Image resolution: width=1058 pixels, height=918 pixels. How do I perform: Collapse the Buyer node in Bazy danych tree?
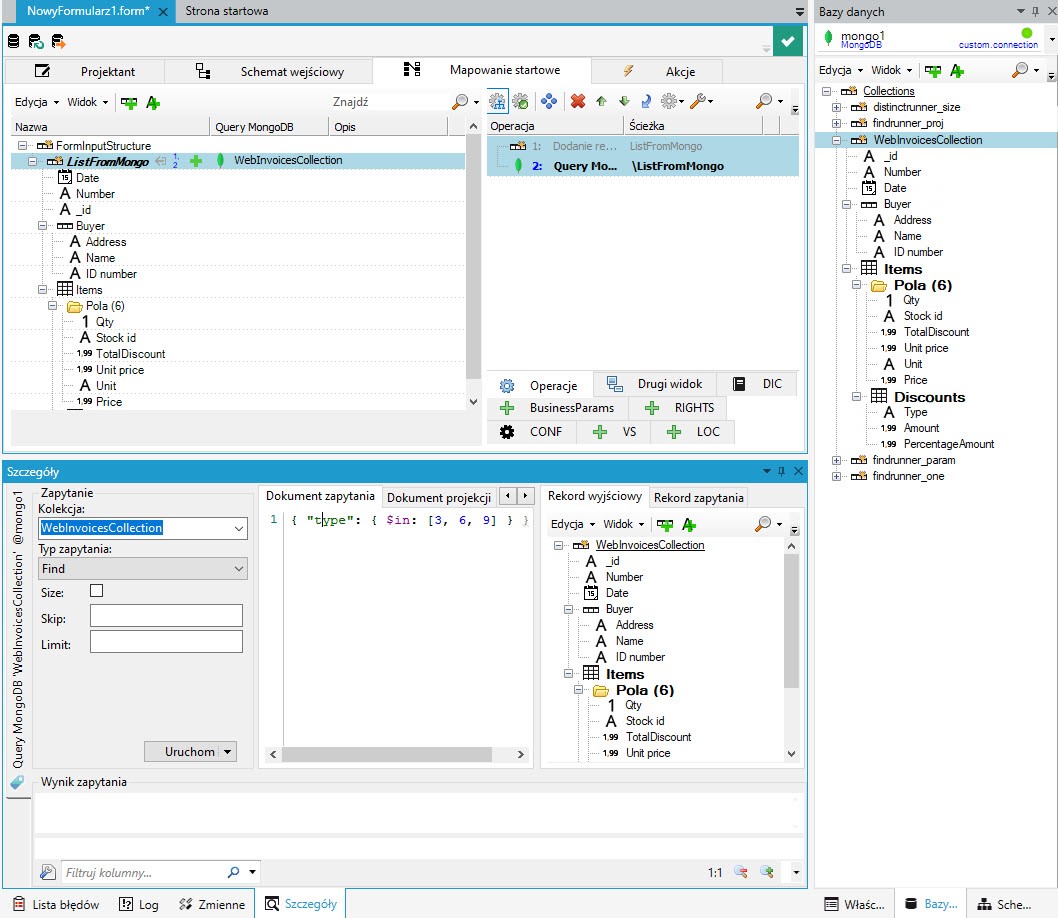[x=846, y=204]
